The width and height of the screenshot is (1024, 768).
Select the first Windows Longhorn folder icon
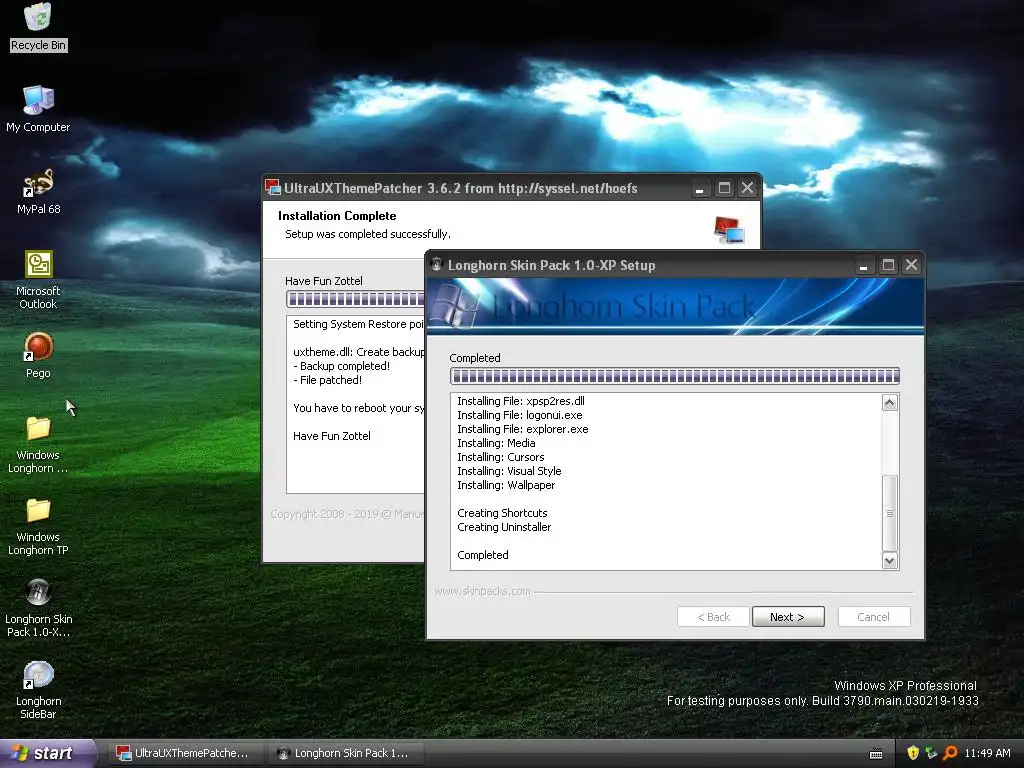click(38, 444)
